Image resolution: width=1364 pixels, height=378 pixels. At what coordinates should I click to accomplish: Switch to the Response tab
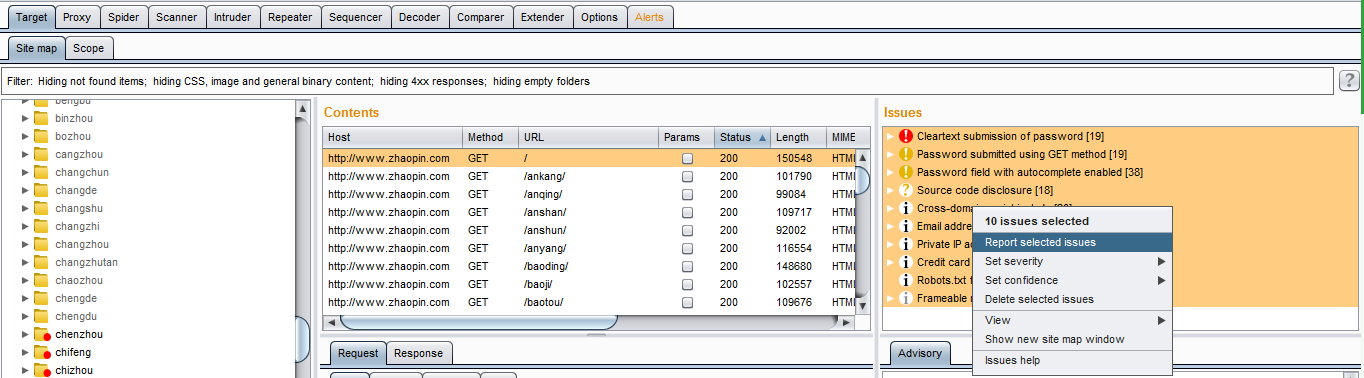418,353
